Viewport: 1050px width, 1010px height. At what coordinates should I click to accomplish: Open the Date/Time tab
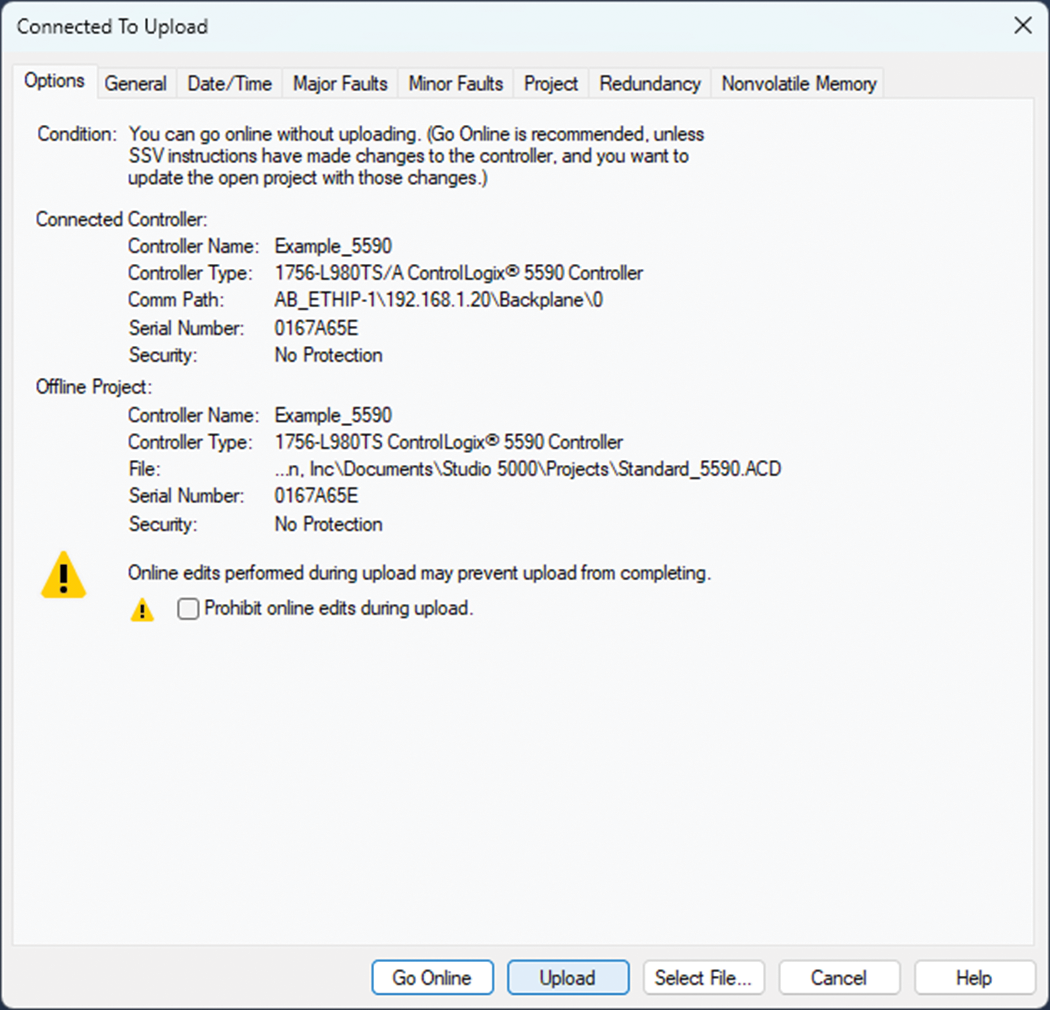click(229, 84)
